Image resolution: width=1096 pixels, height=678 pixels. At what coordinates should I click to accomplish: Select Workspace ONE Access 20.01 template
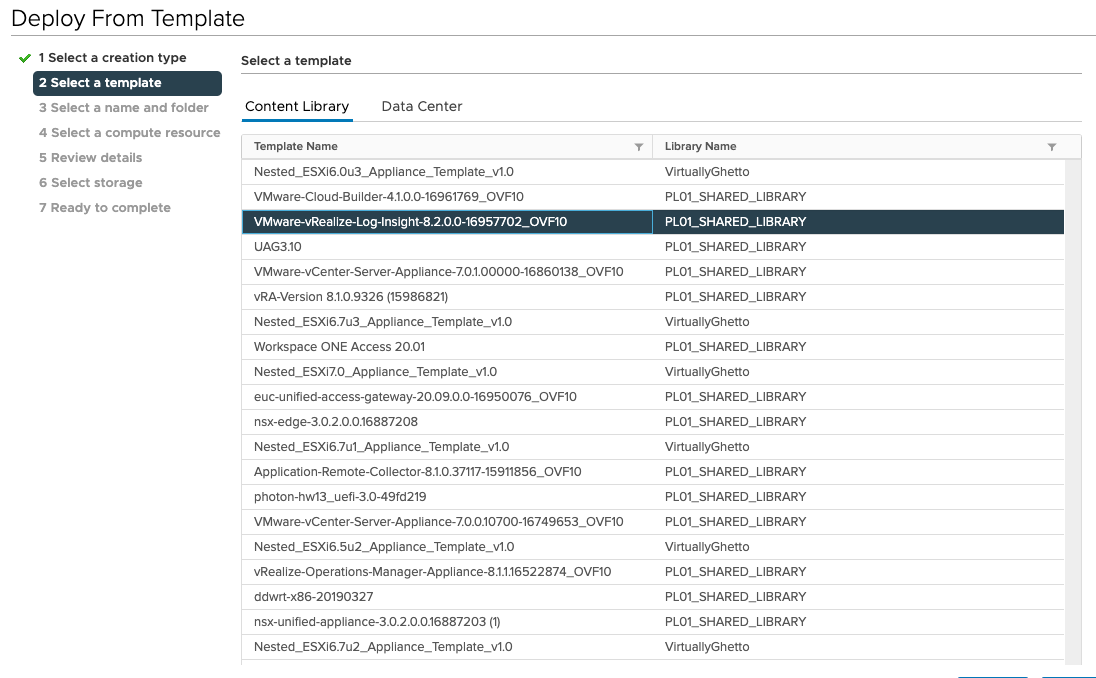click(339, 347)
